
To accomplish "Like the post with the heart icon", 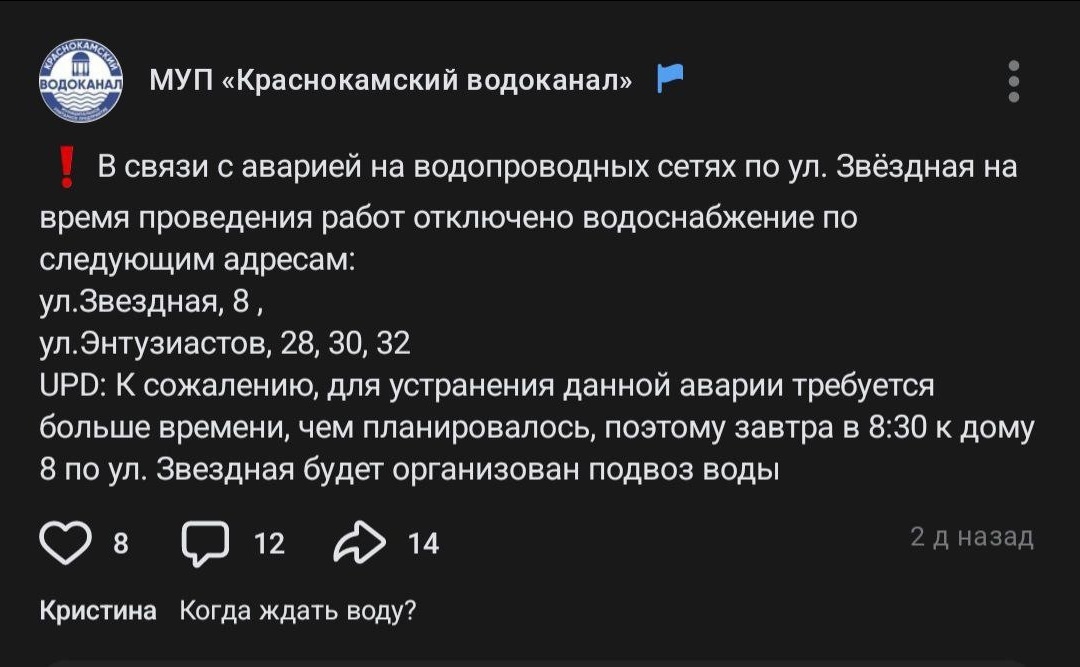I will tap(65, 542).
